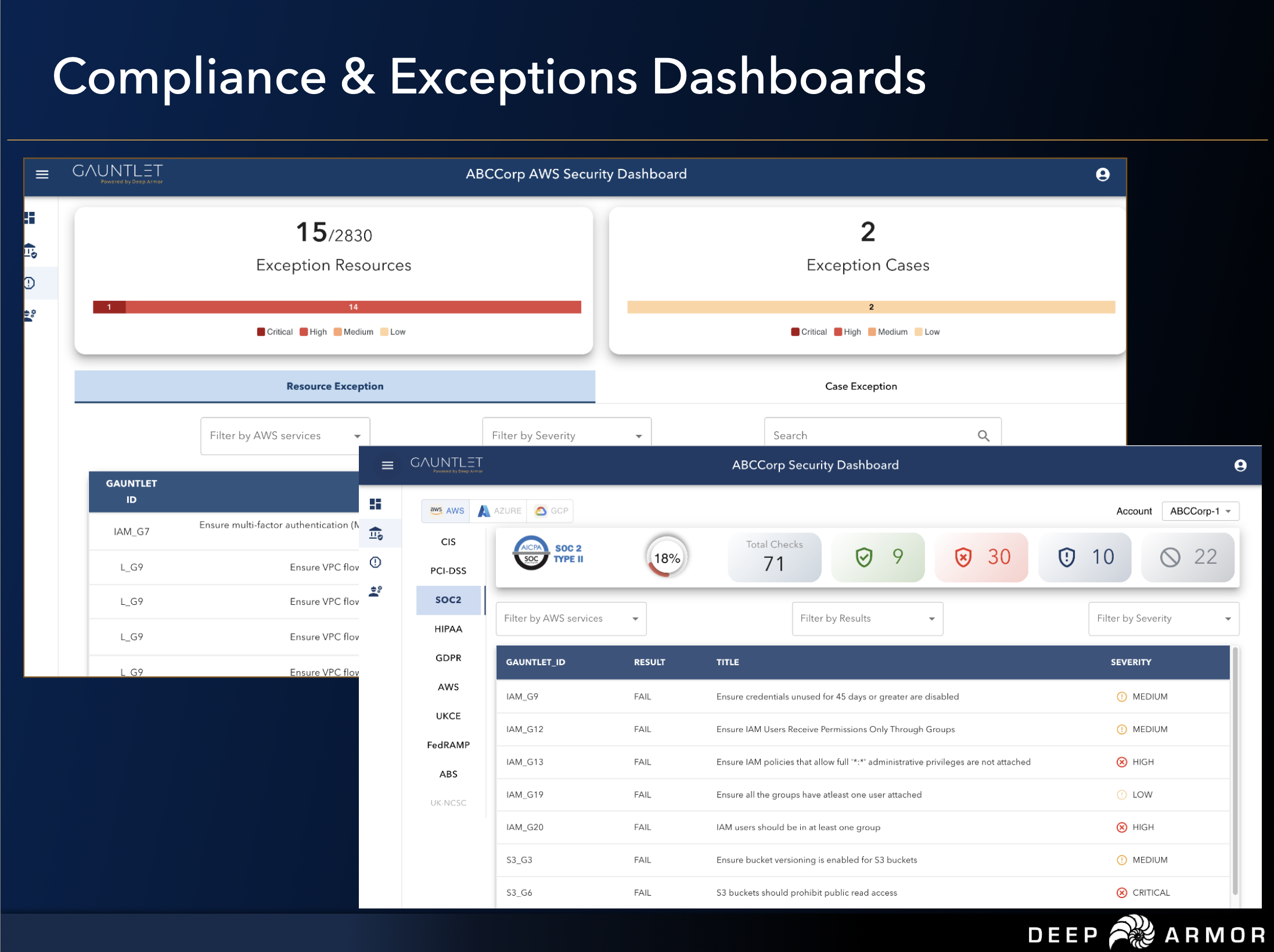Select the SOC2 compliance framework

point(448,600)
